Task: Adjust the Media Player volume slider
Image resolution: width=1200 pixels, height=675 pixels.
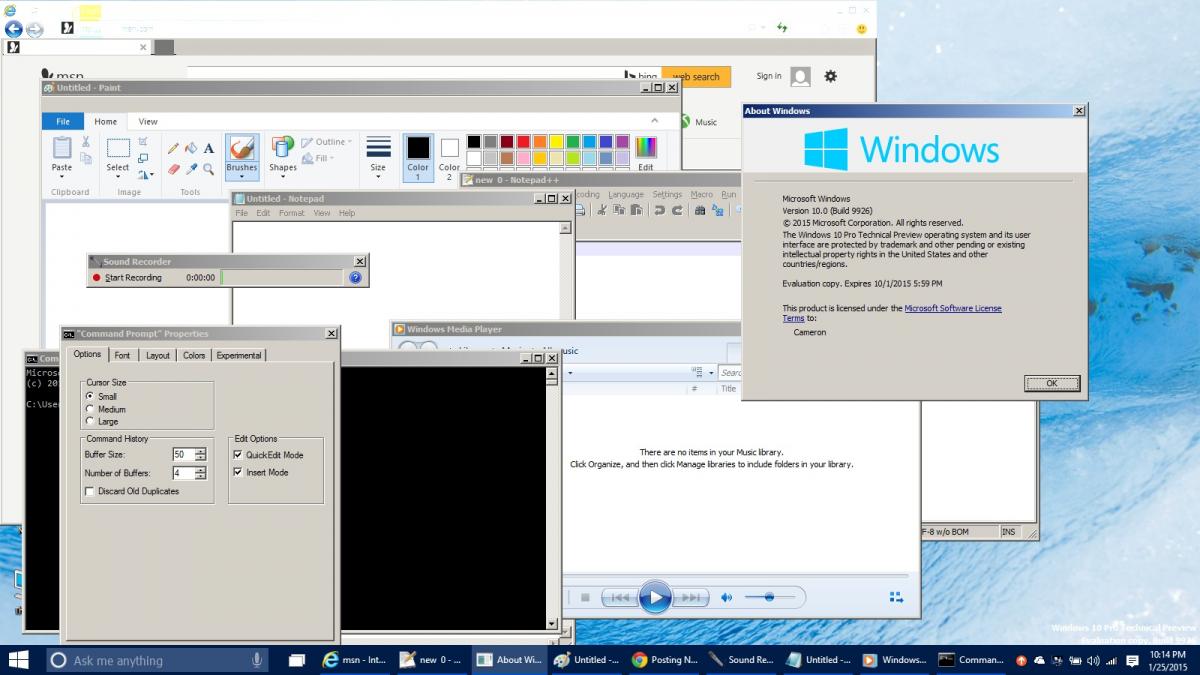Action: 770,598
